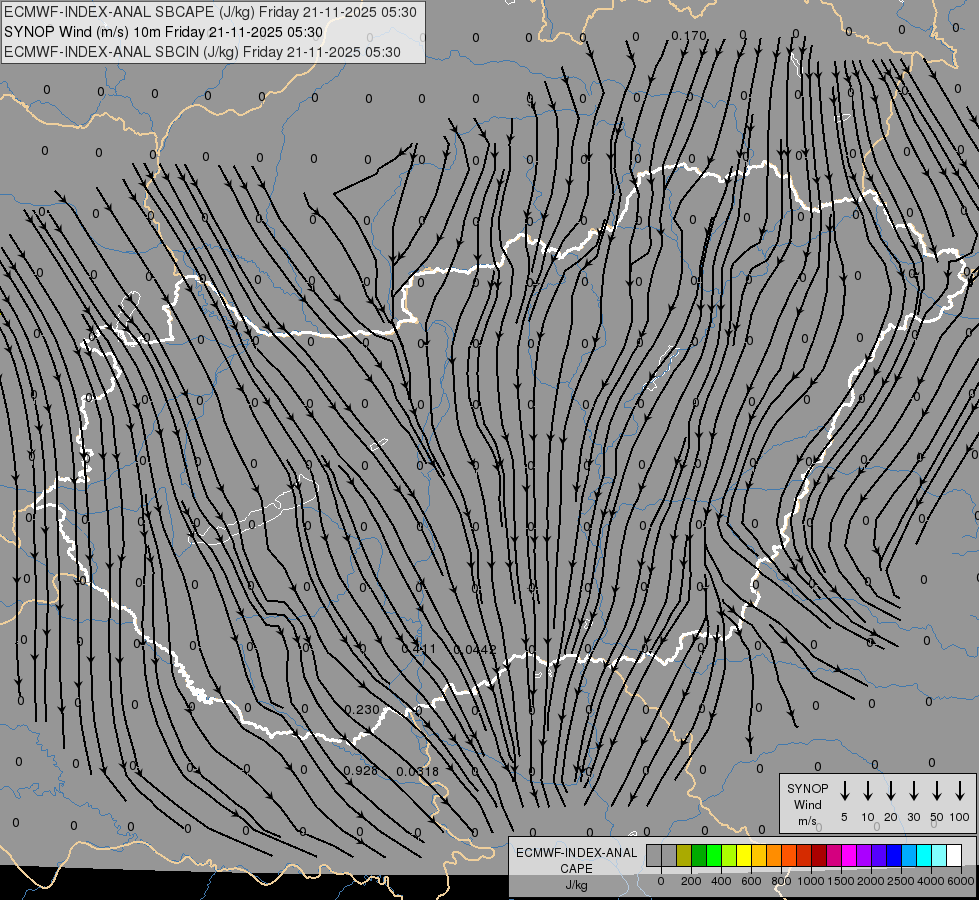Click the 10 m/s wind arrow in the legend

pos(867,791)
